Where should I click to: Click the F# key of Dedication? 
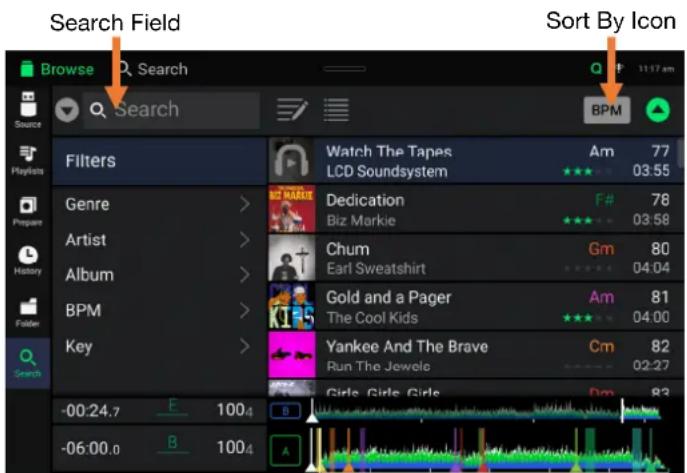[605, 200]
